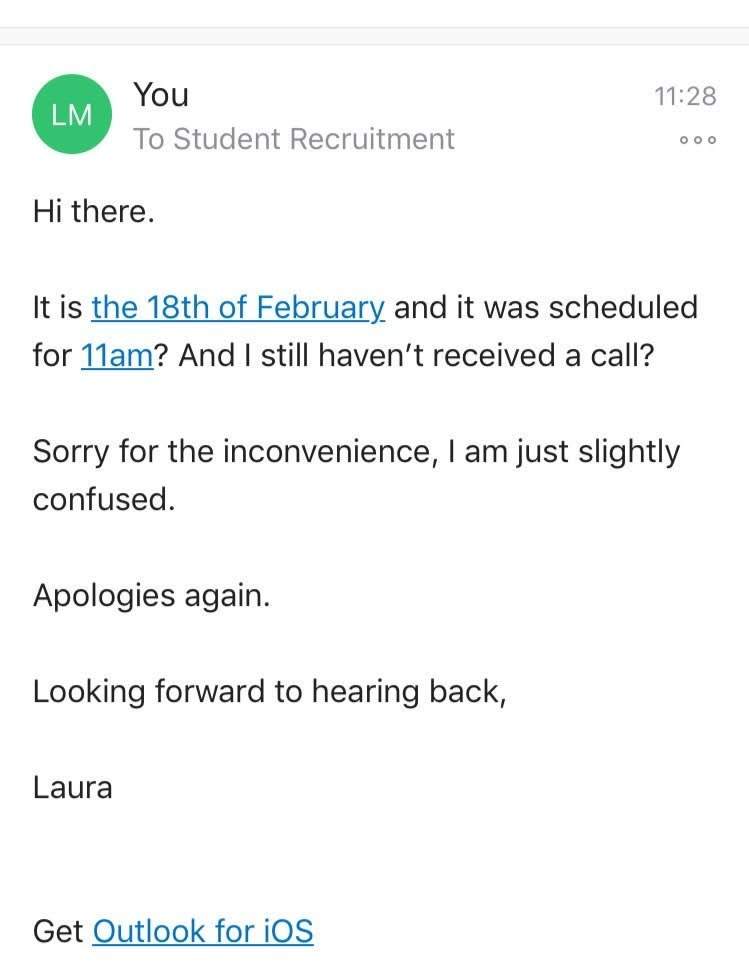Screen dimensions: 749x970
Task: Select the "Apologies again." line
Action: point(151,595)
